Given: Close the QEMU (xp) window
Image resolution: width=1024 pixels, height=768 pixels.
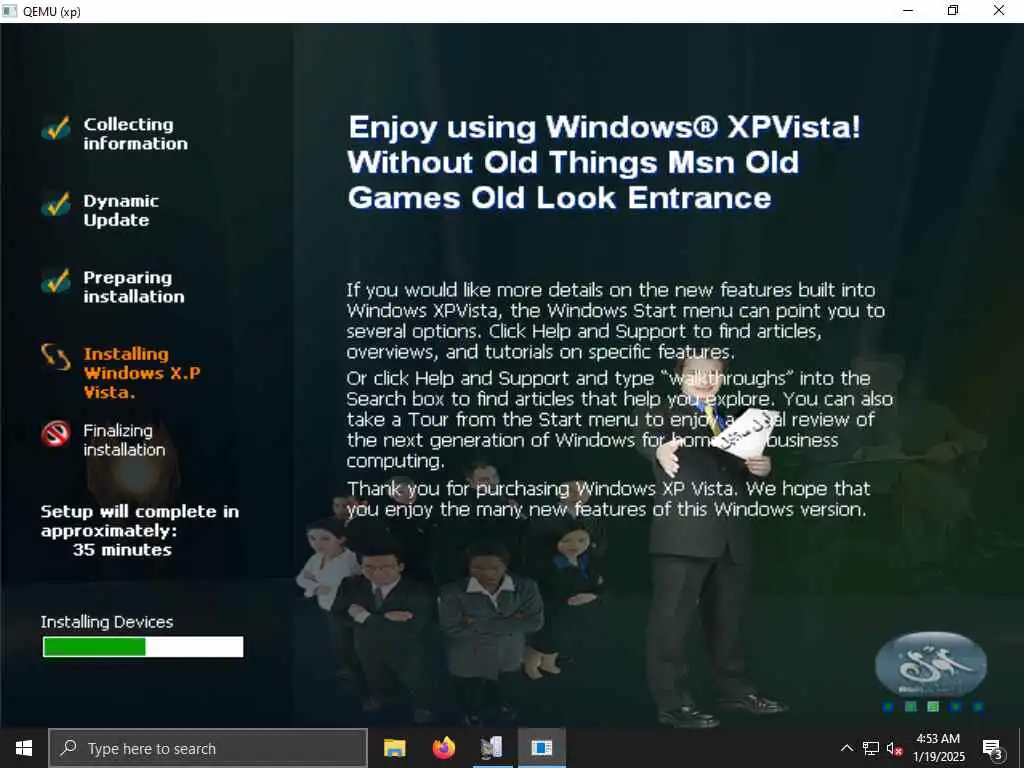Looking at the screenshot, I should point(999,11).
